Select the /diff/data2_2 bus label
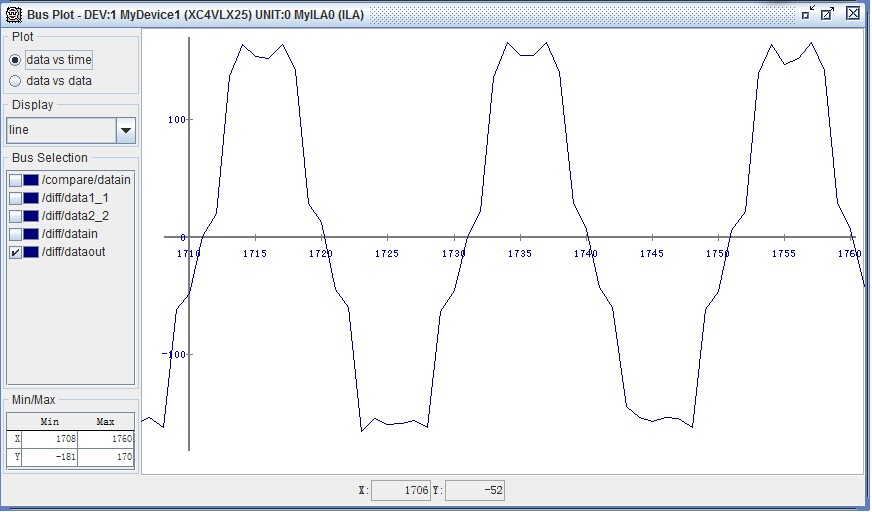This screenshot has height=512, width=872. point(75,216)
